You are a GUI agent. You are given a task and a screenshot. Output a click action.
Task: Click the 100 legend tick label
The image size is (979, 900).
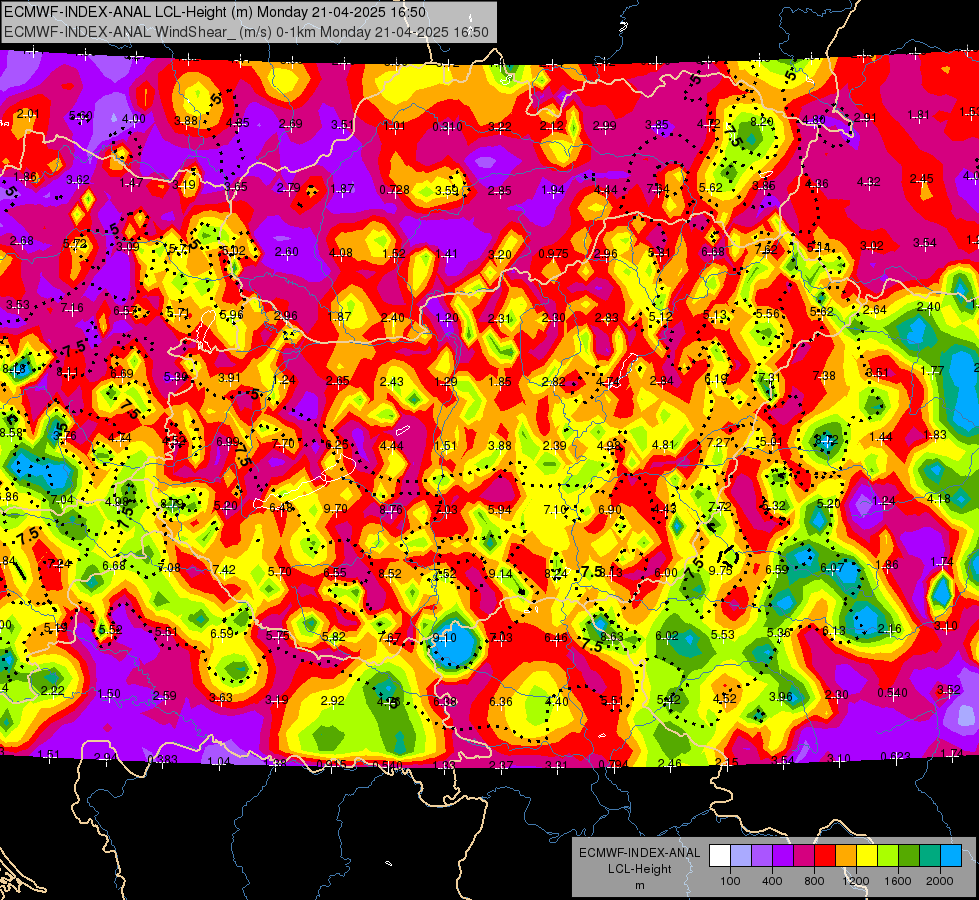(730, 881)
